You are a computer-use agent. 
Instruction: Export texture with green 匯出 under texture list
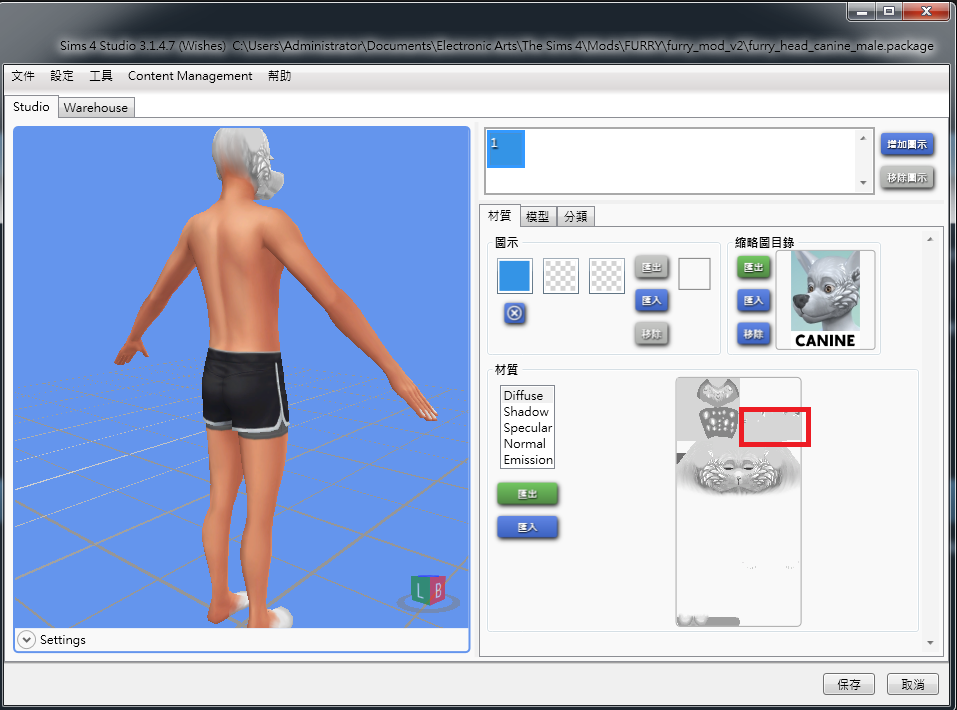pyautogui.click(x=527, y=494)
